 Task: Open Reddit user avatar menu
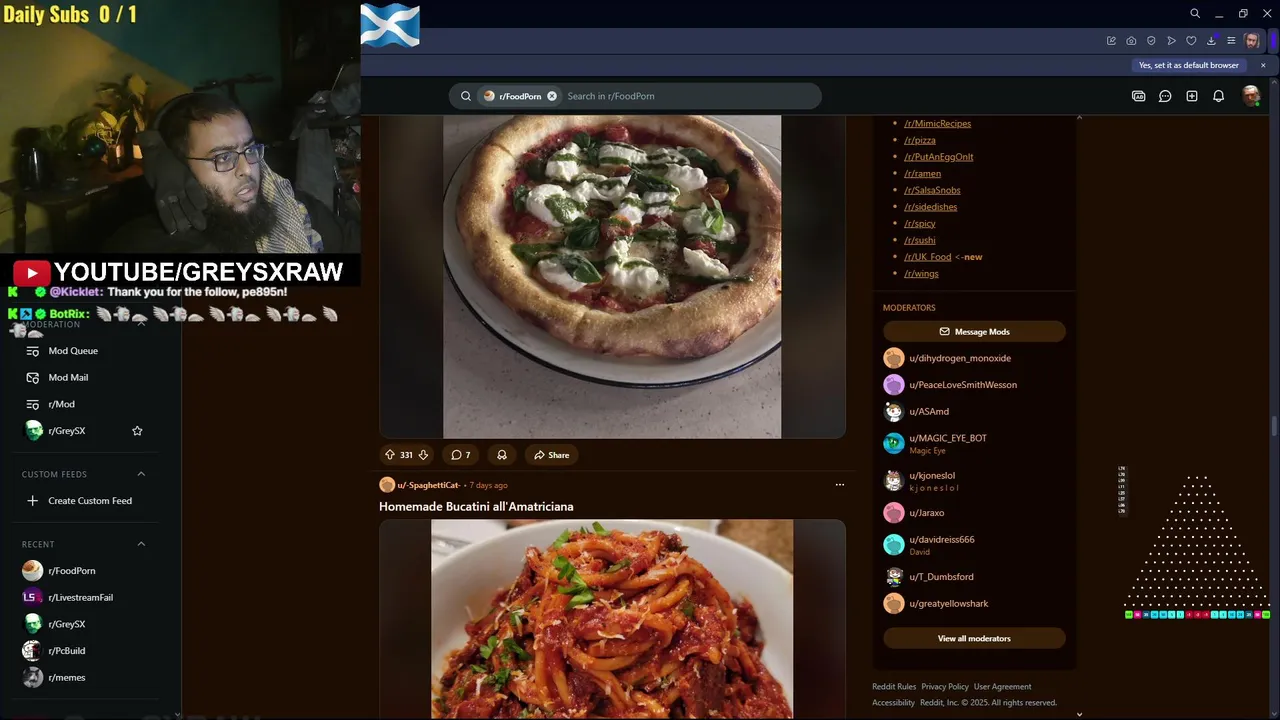(x=1251, y=96)
